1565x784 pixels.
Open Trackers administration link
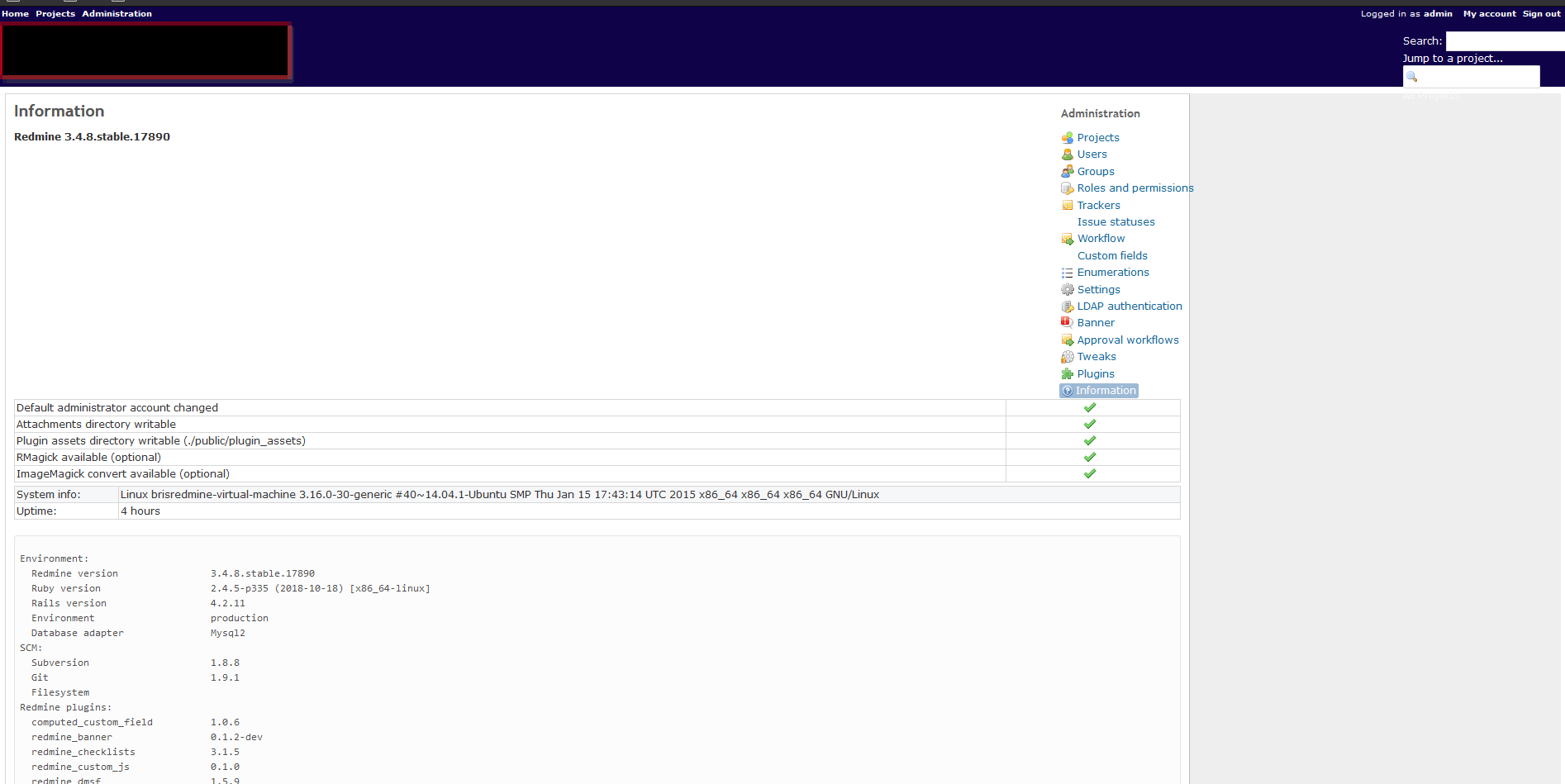(1099, 206)
